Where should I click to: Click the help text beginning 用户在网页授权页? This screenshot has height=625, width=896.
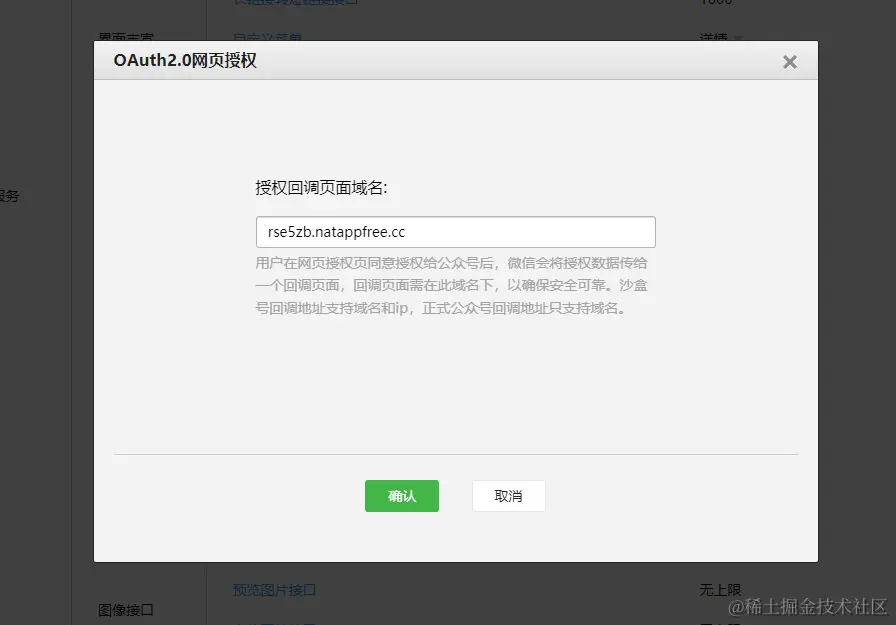coord(451,286)
